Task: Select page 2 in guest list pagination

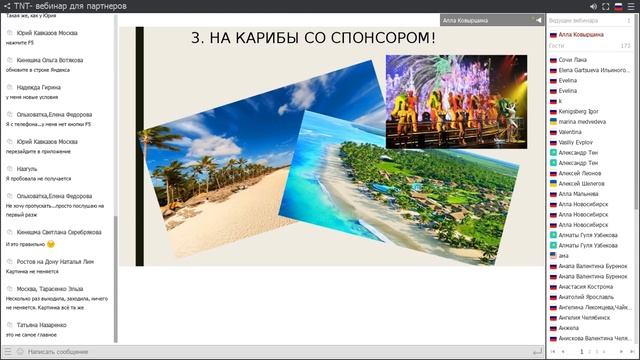Action: pyautogui.click(x=589, y=351)
